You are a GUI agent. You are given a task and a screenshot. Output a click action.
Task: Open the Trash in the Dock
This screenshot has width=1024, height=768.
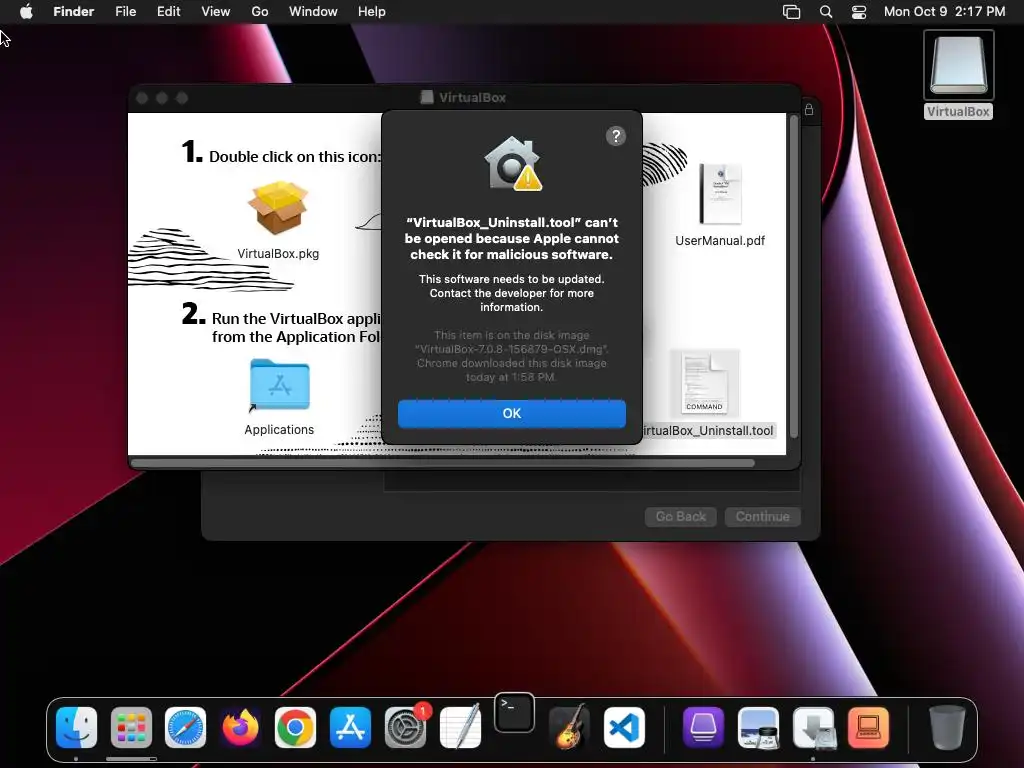pos(946,727)
